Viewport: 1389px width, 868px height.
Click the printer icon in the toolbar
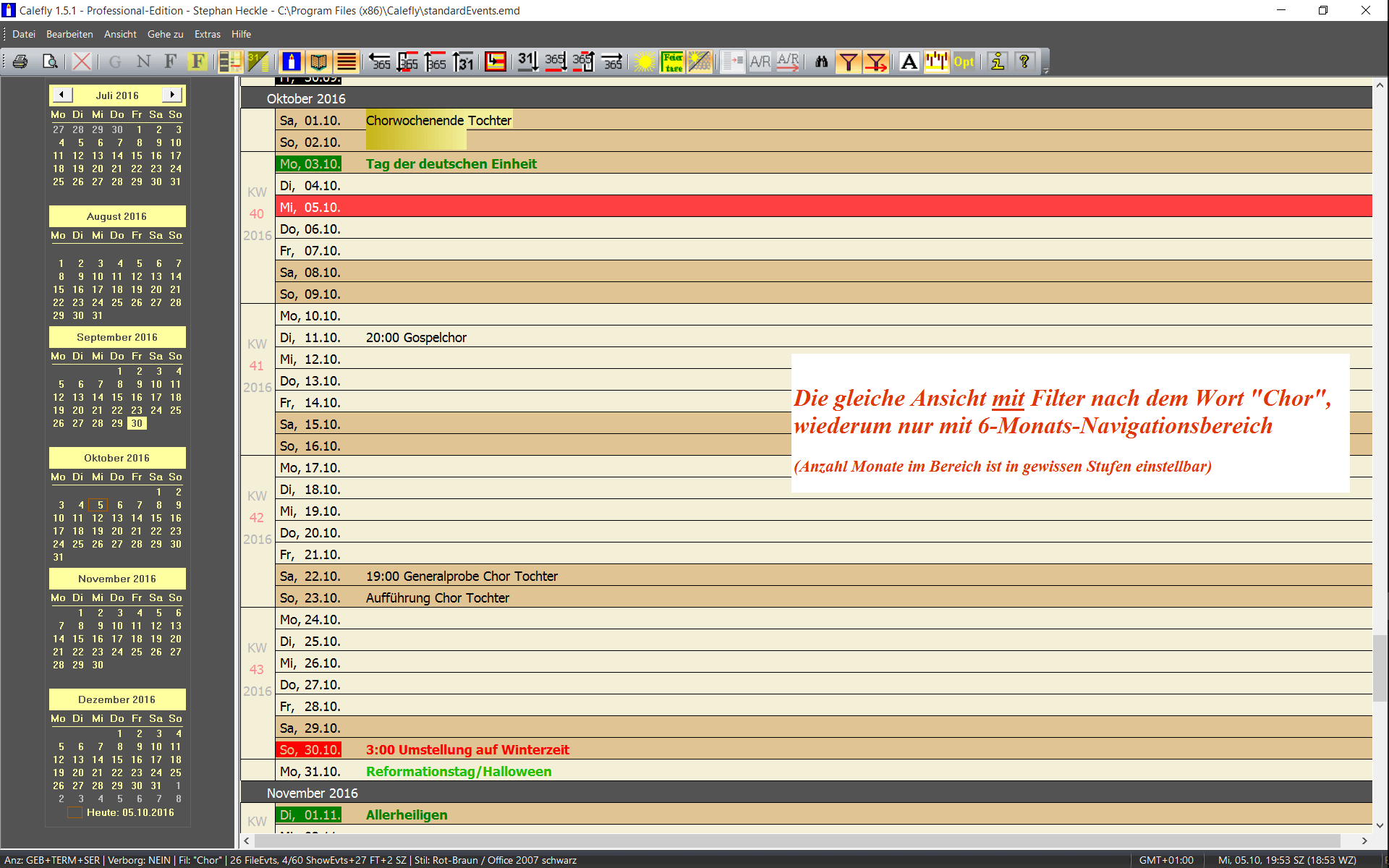pyautogui.click(x=20, y=61)
